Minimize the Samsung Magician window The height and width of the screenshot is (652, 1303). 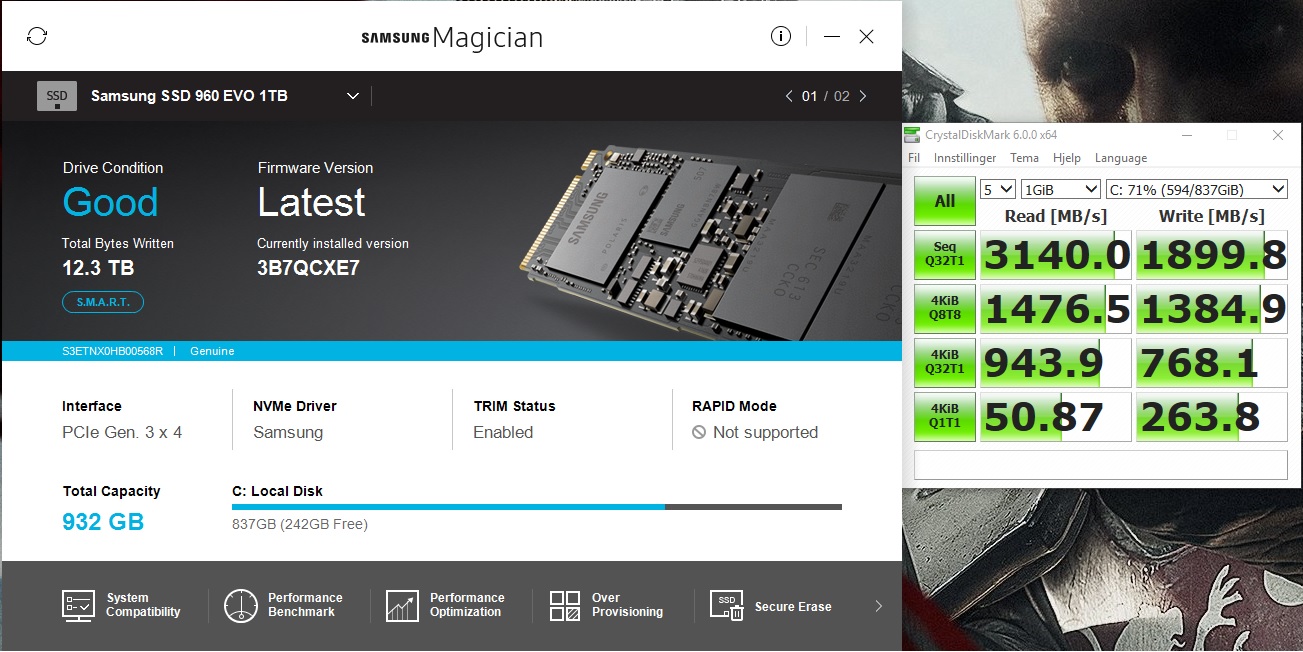coord(832,37)
